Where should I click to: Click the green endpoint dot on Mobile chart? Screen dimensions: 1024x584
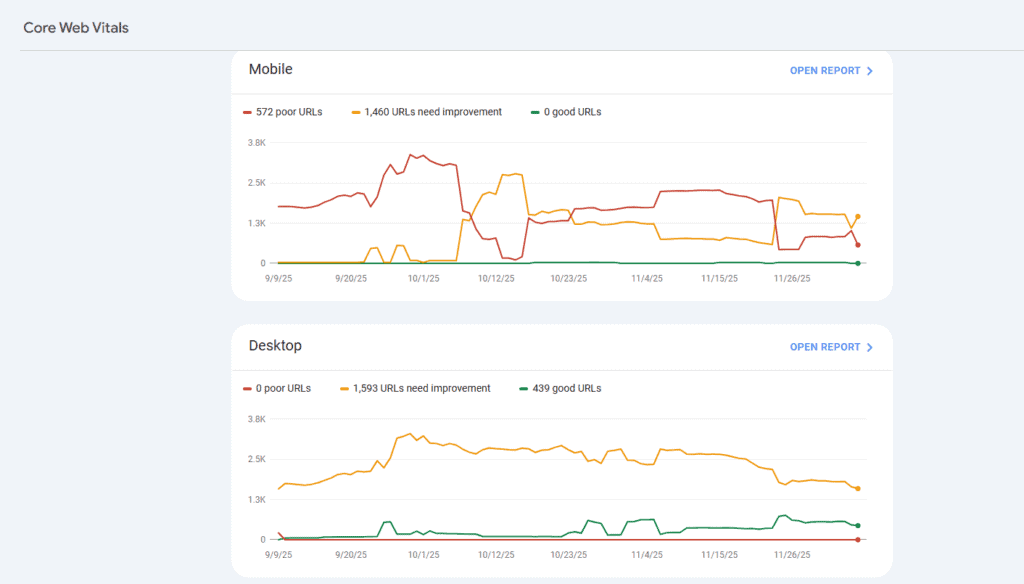point(858,263)
